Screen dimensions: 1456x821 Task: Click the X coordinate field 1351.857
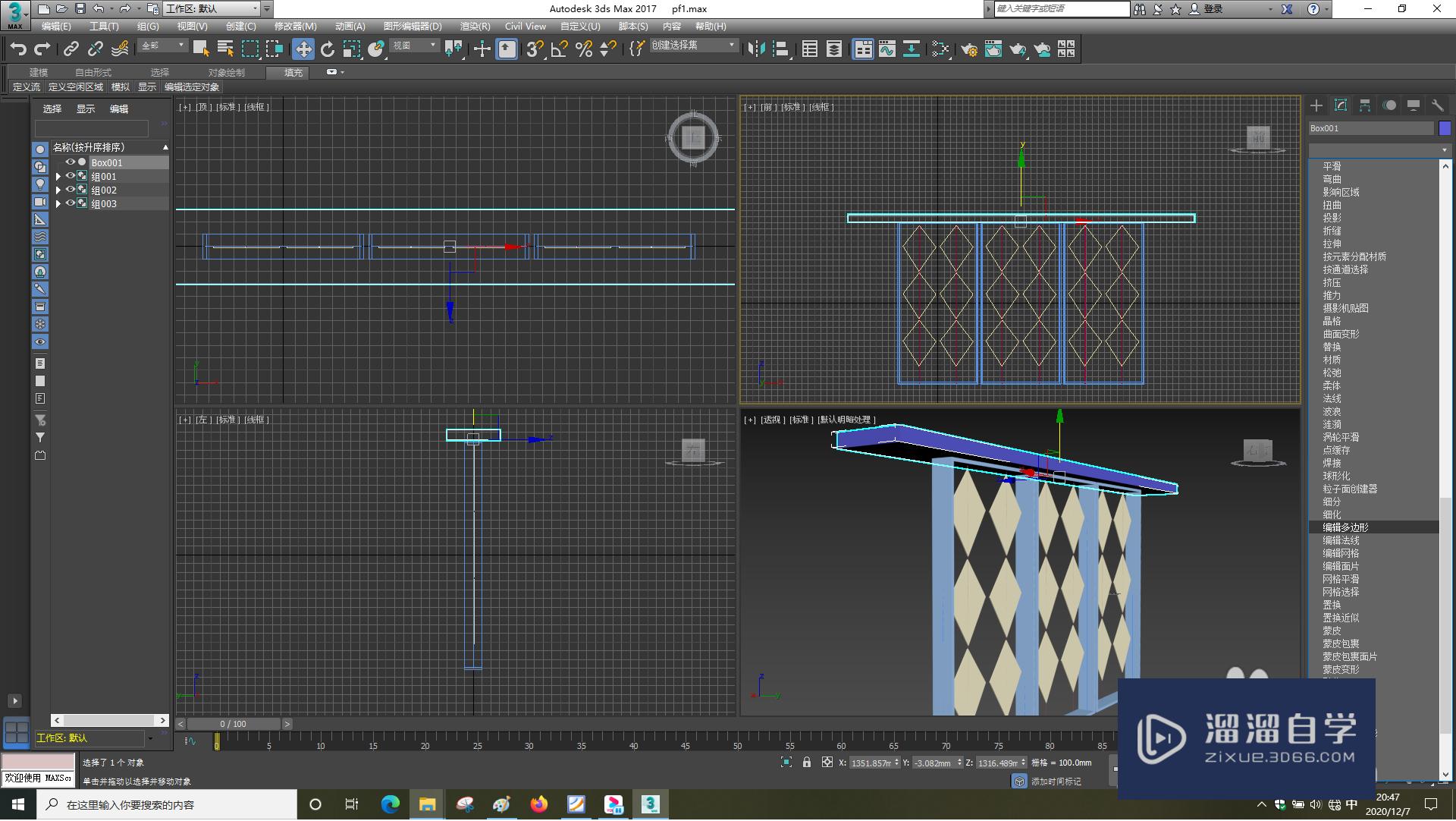click(871, 763)
